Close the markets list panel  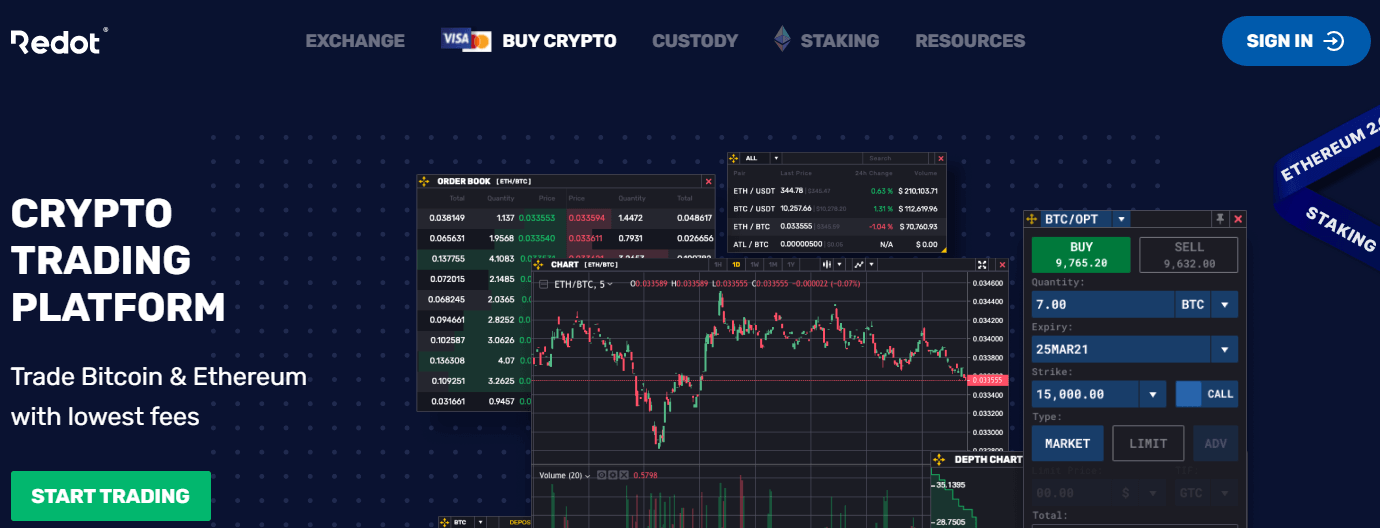[x=941, y=158]
